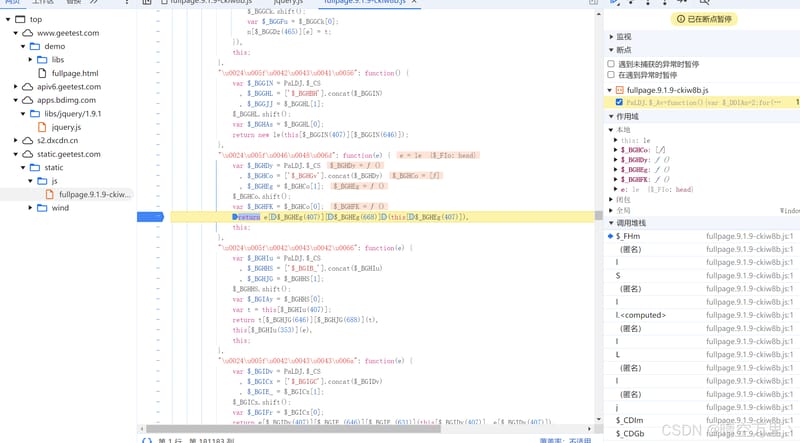The image size is (800, 443).
Task: Click the static folder icon
Action: (35, 167)
